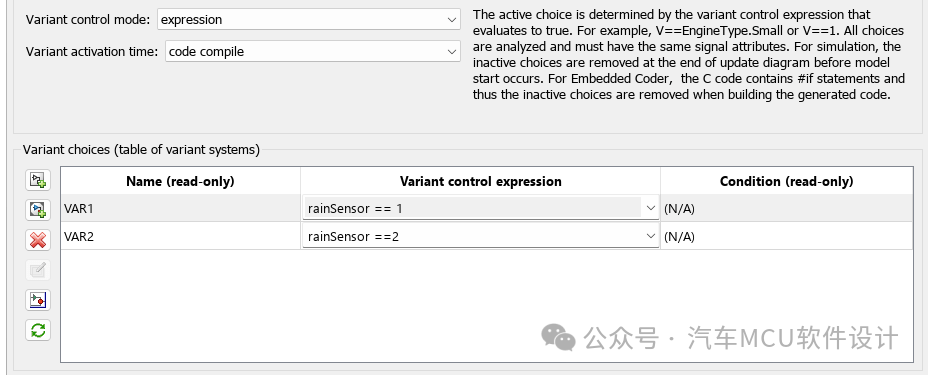
Task: Select the (N/A) condition cell for VAR1
Action: pos(787,208)
